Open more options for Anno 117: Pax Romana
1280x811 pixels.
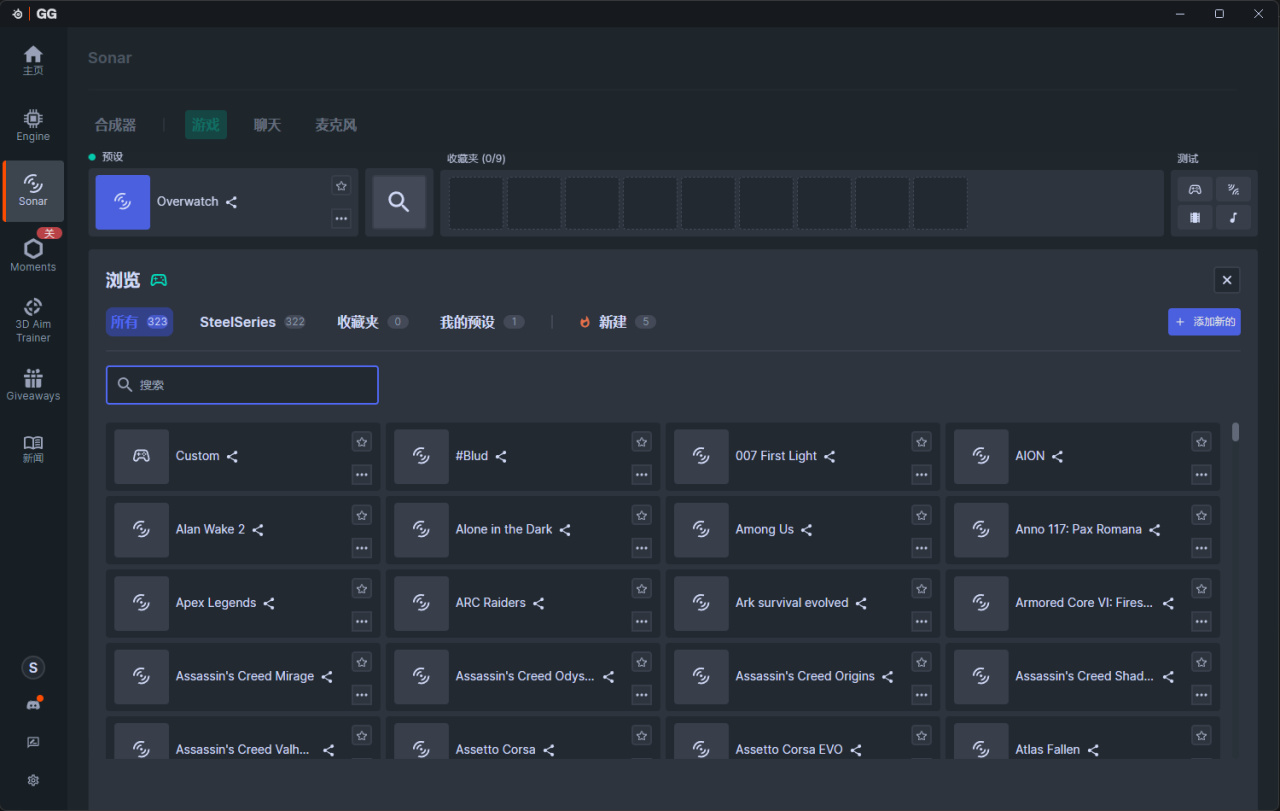[1202, 548]
